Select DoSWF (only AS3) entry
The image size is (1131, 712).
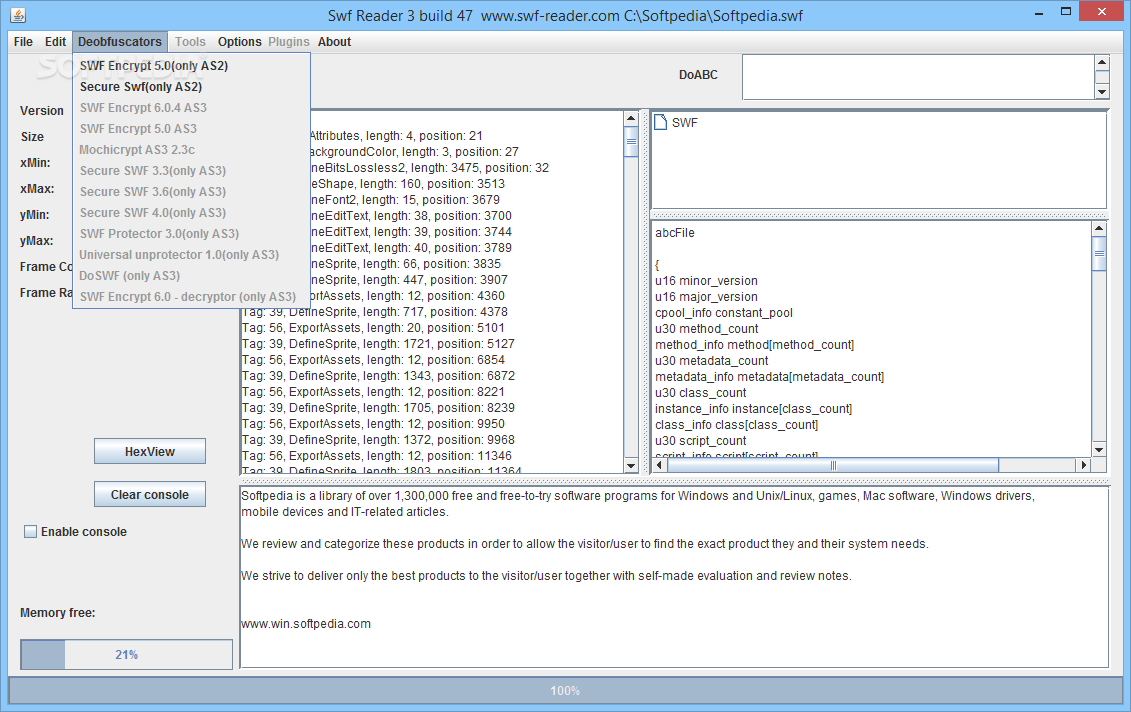pyautogui.click(x=191, y=275)
